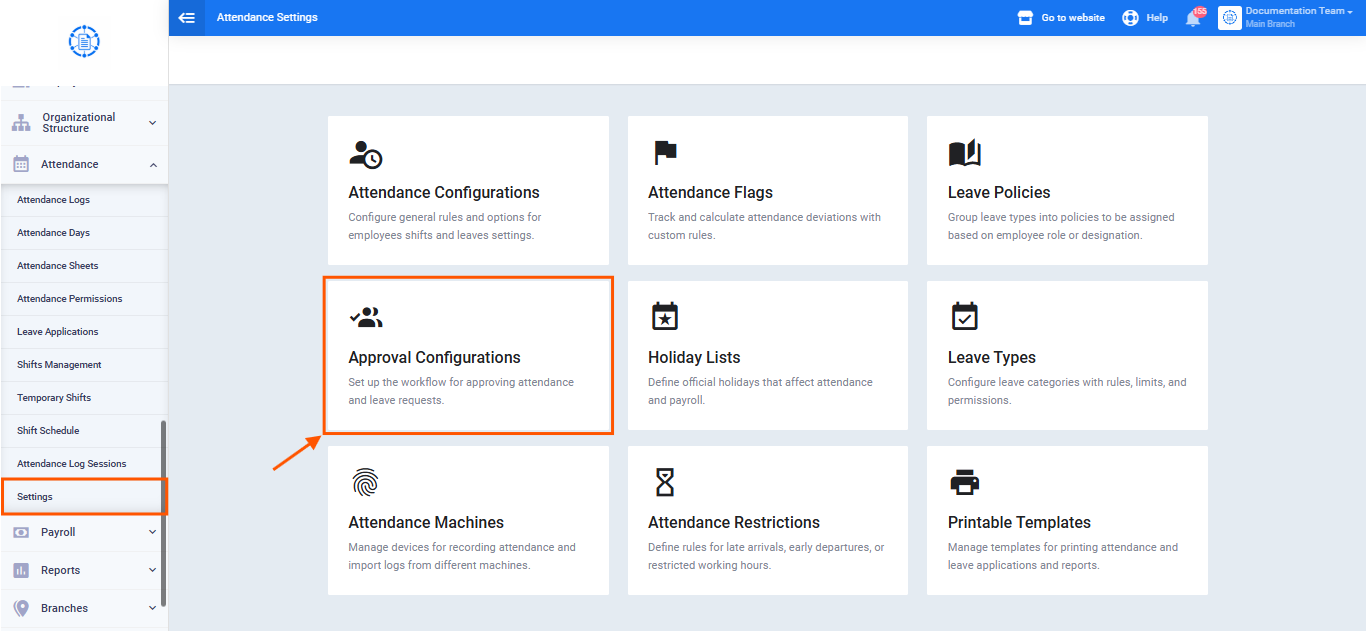The image size is (1366, 631).
Task: Click the Attendance Restrictions hourglass icon
Action: (665, 482)
